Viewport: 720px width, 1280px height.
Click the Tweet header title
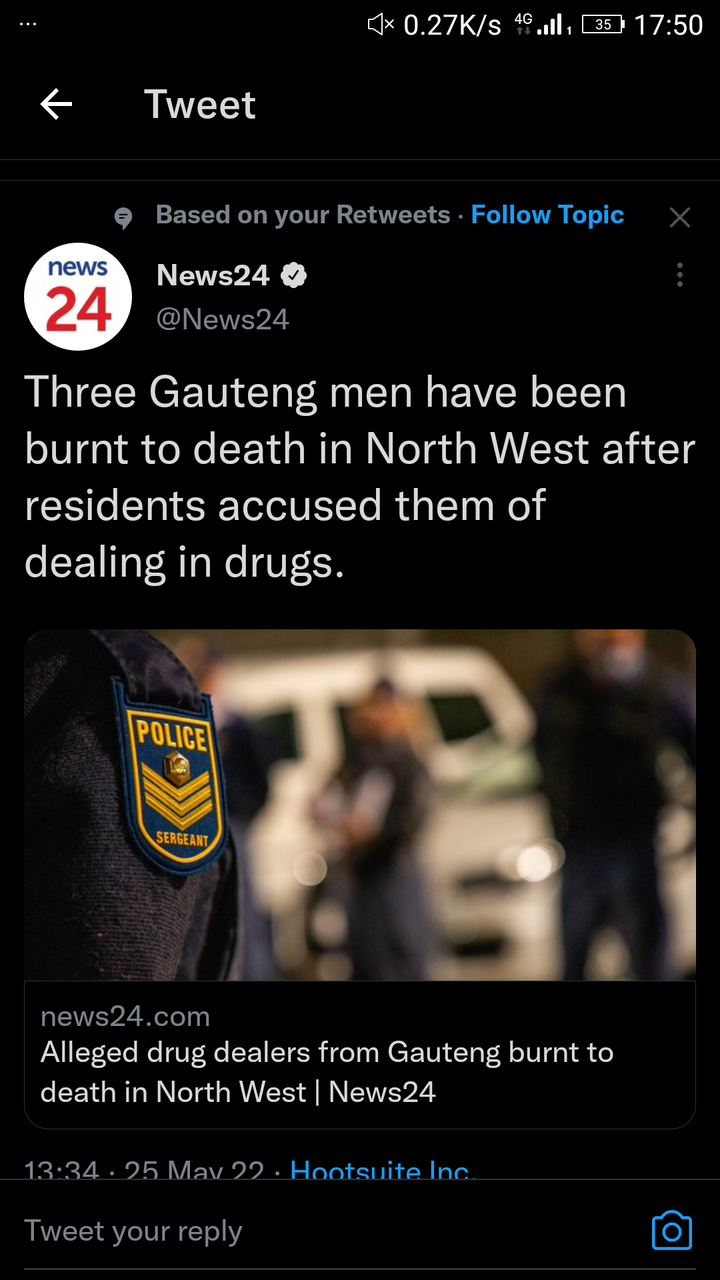200,104
